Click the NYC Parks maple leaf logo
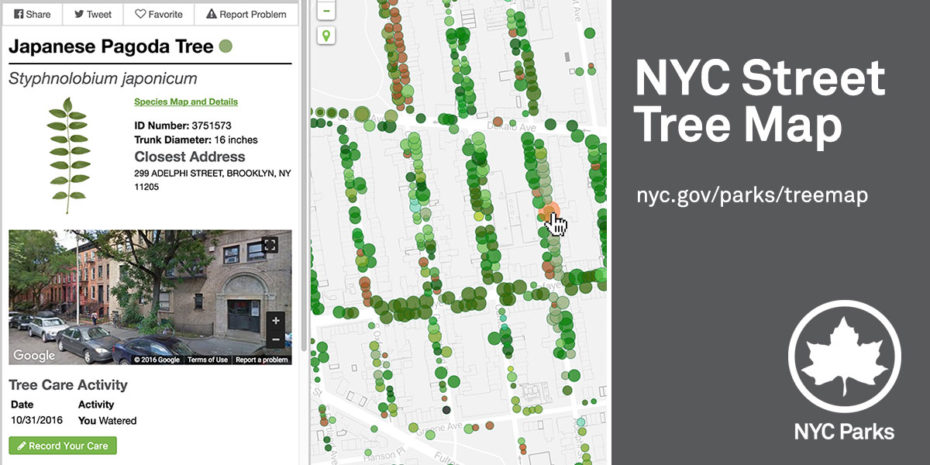Screen dimensions: 930x465 [845, 356]
